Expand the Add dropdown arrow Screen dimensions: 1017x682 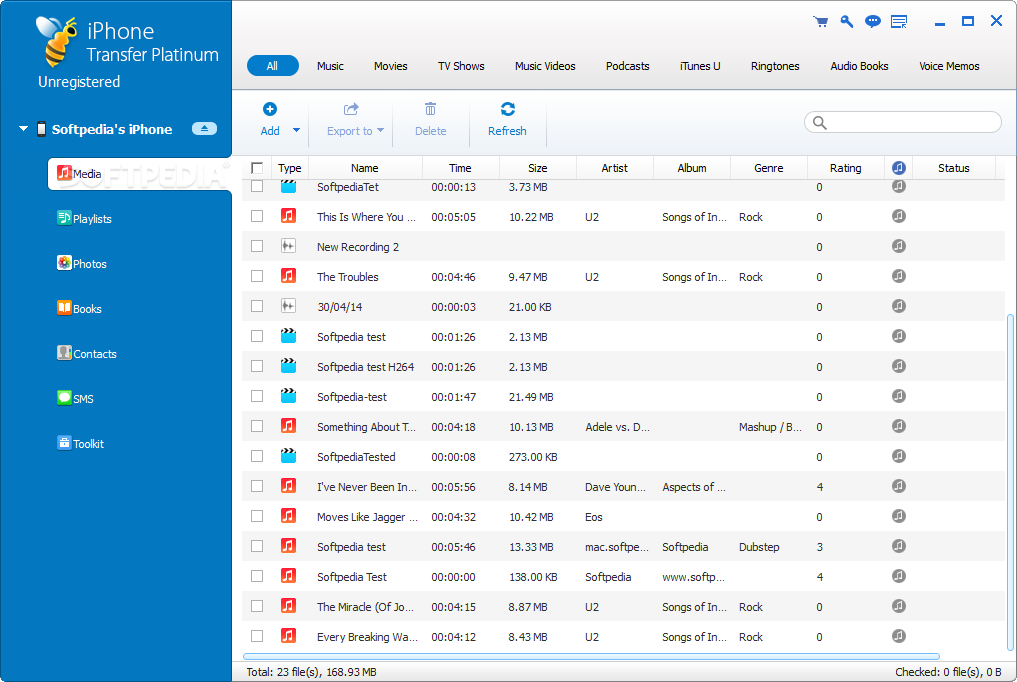[x=296, y=130]
